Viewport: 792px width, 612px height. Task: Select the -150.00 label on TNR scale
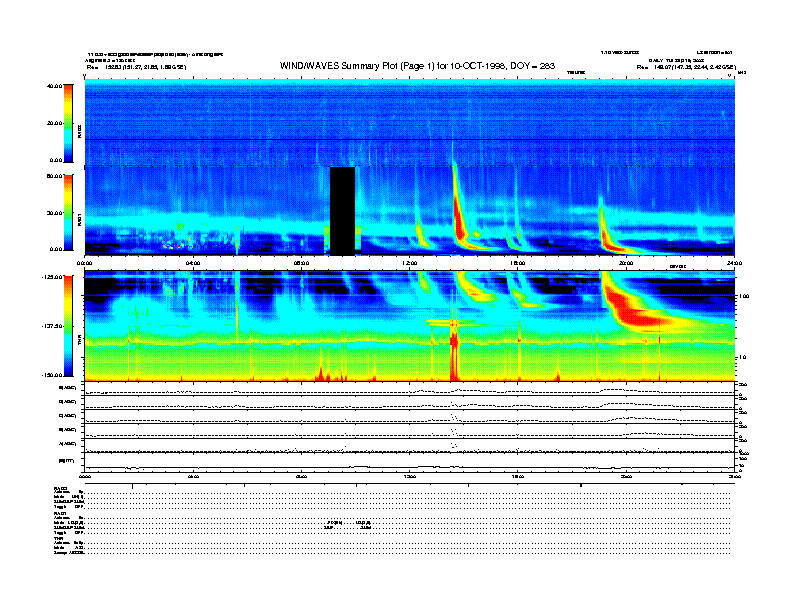pos(53,375)
